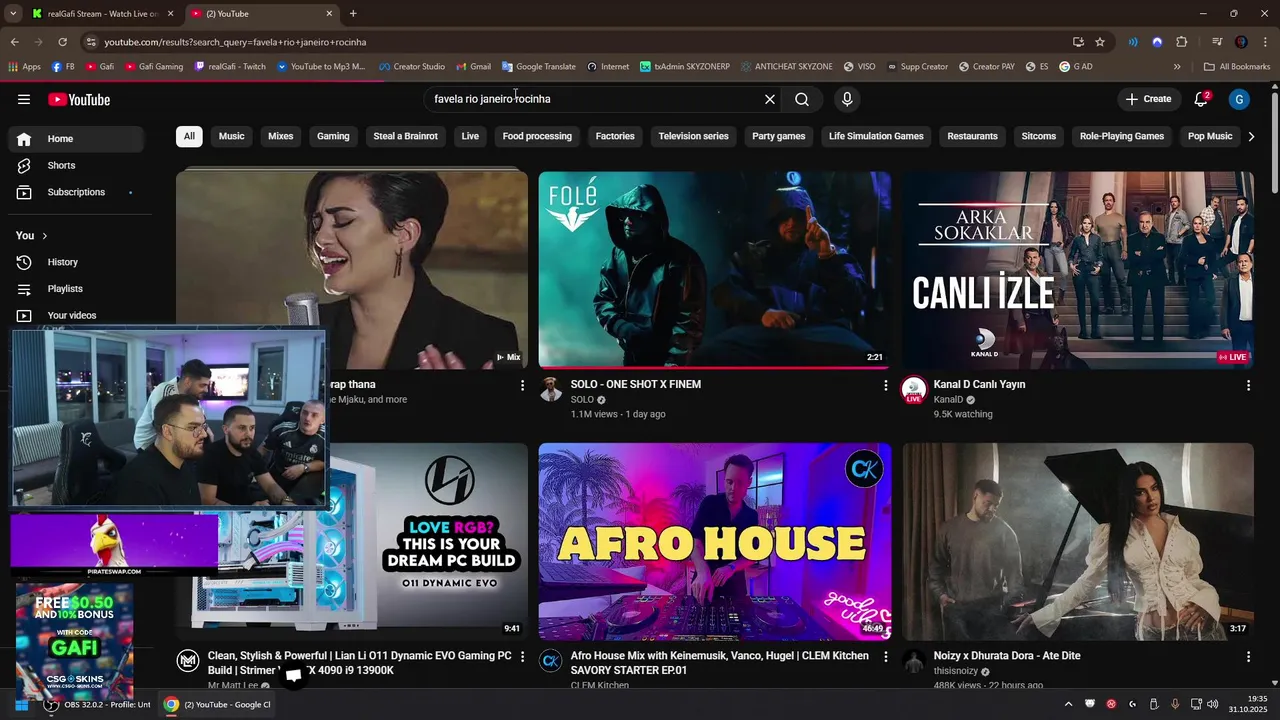Screen dimensions: 1280x720
Task: Open Chrome media control icon
Action: click(1217, 42)
